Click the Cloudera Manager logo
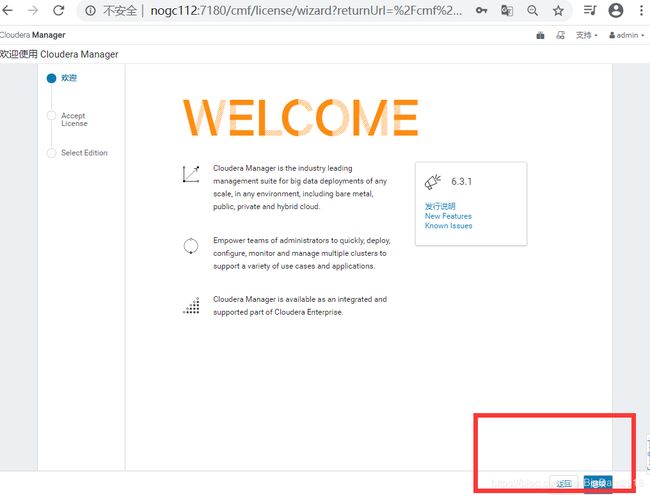Screen dimensions: 650x495 click(33, 35)
